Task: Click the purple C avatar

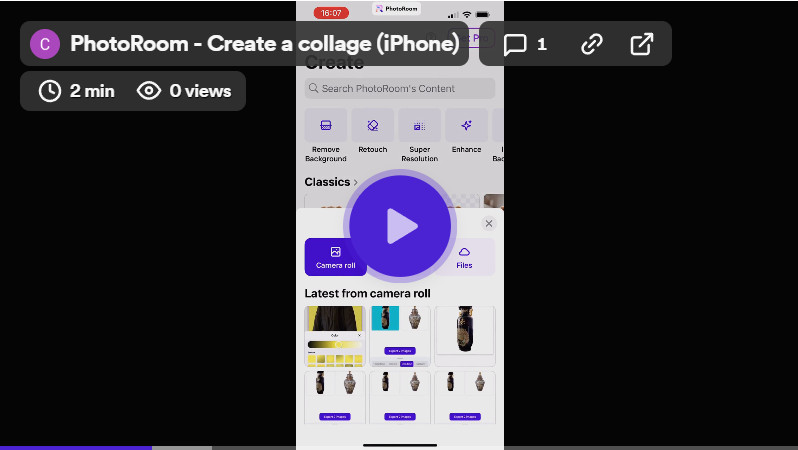Action: [45, 44]
